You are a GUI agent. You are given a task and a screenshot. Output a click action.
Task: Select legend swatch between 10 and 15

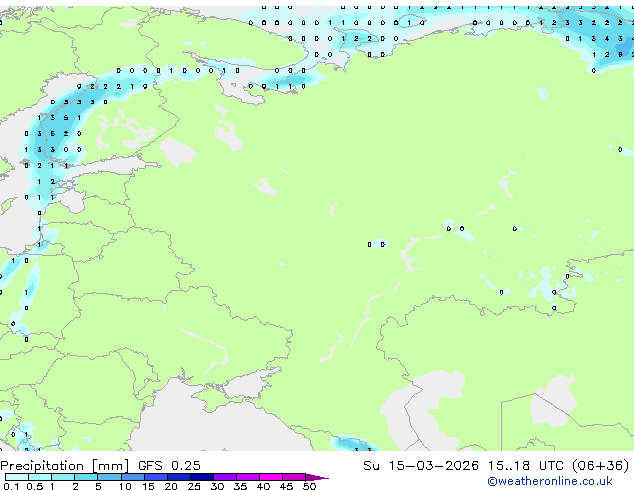[x=133, y=477]
